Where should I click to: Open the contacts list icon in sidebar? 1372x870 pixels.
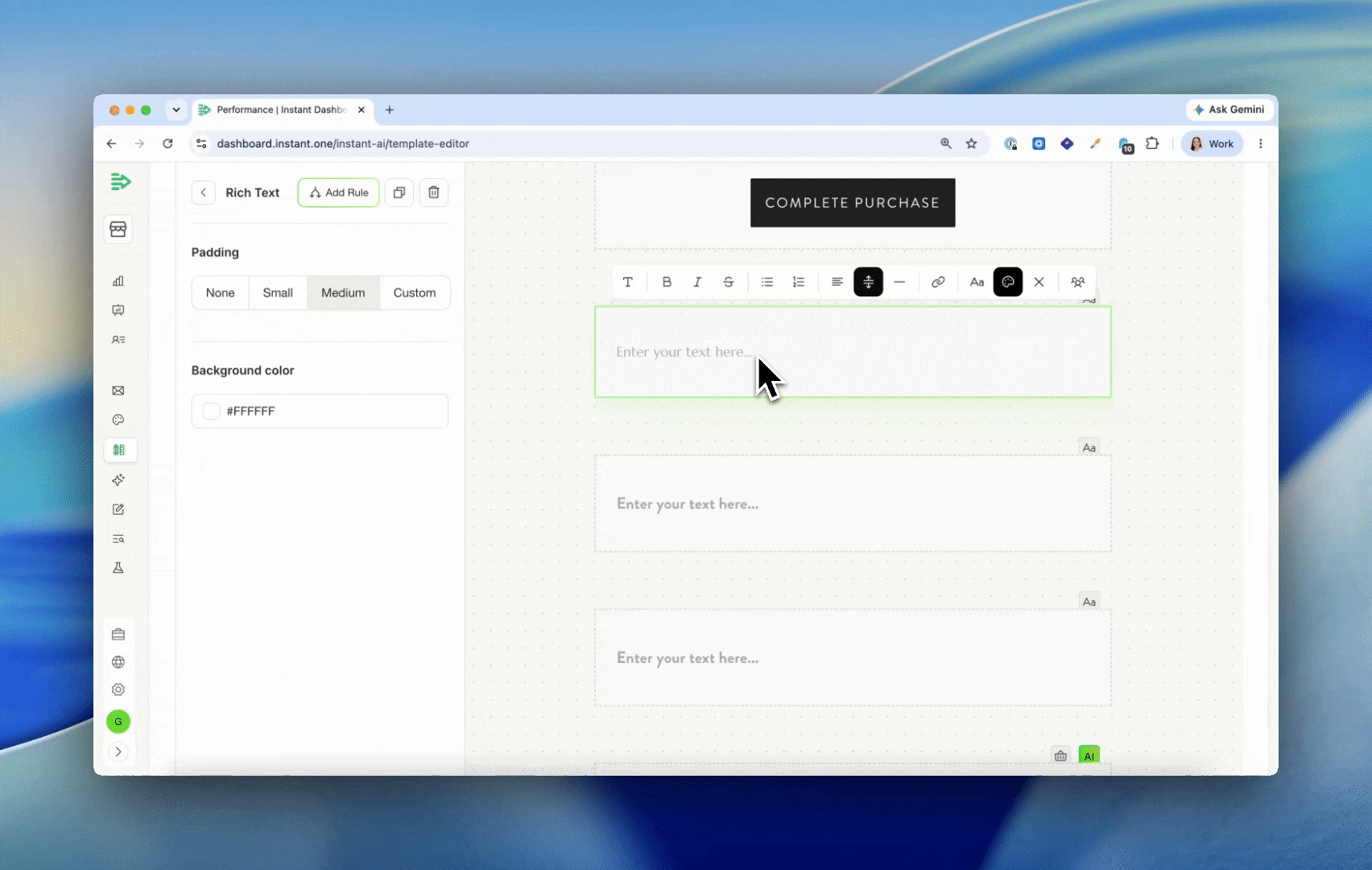(x=118, y=339)
